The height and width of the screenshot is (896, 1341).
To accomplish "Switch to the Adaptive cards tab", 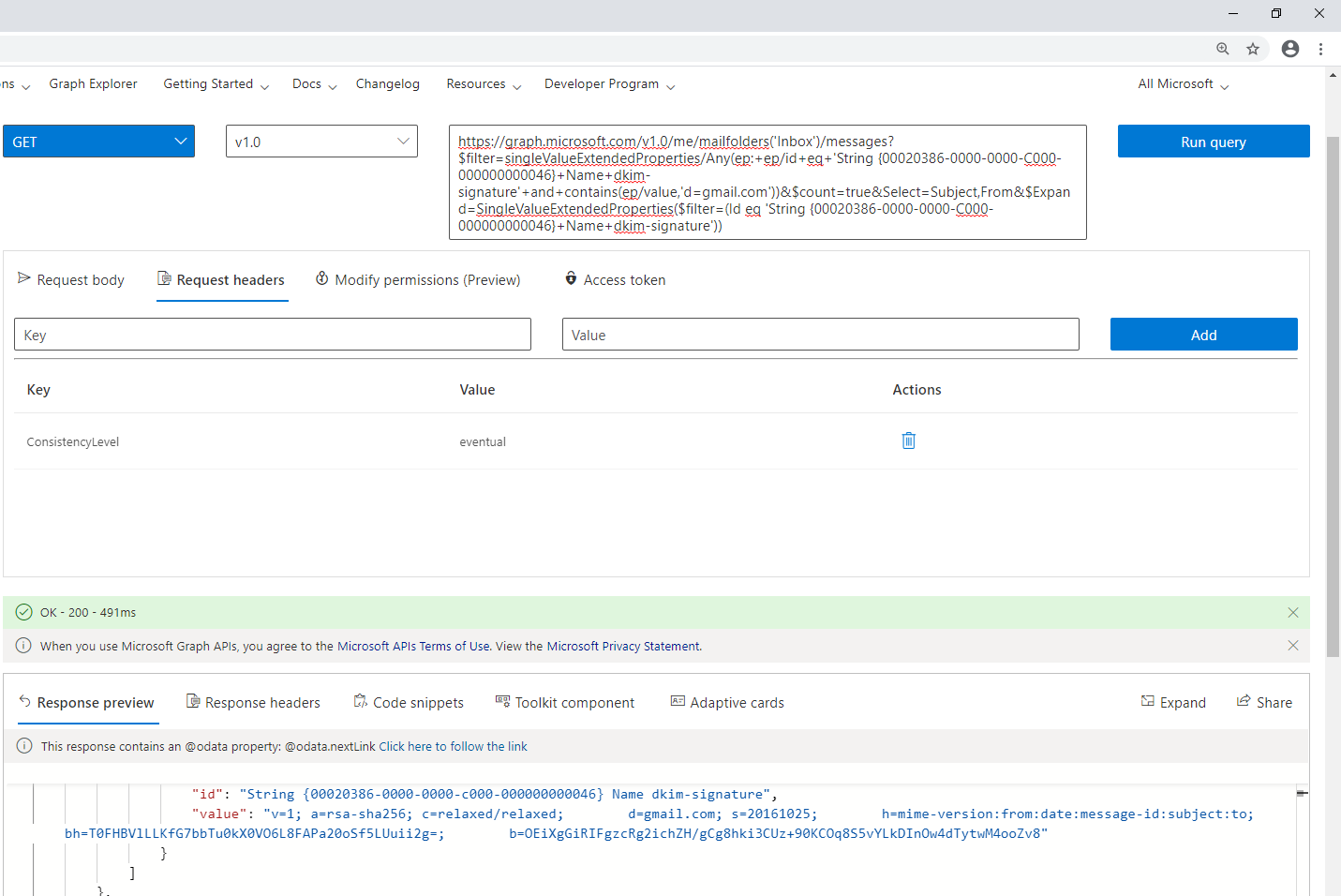I will pyautogui.click(x=727, y=703).
